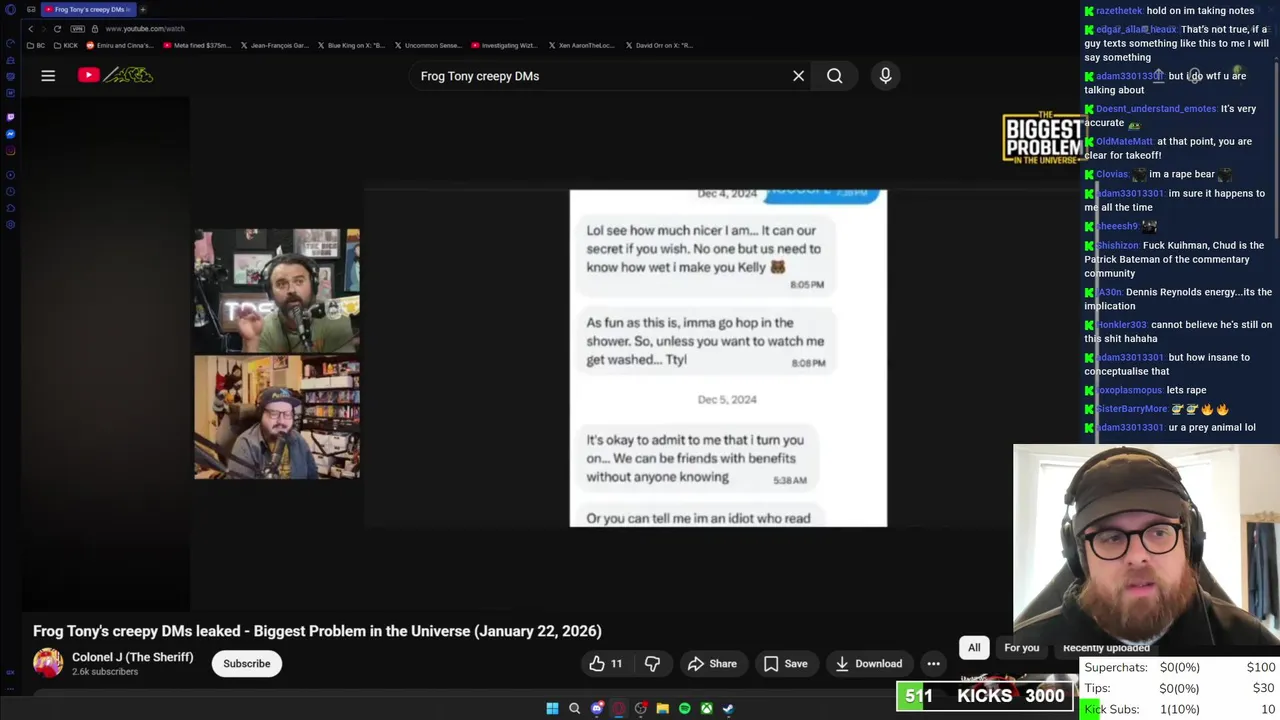Subscribe to Colonel J channel
This screenshot has width=1280, height=720.
[247, 663]
